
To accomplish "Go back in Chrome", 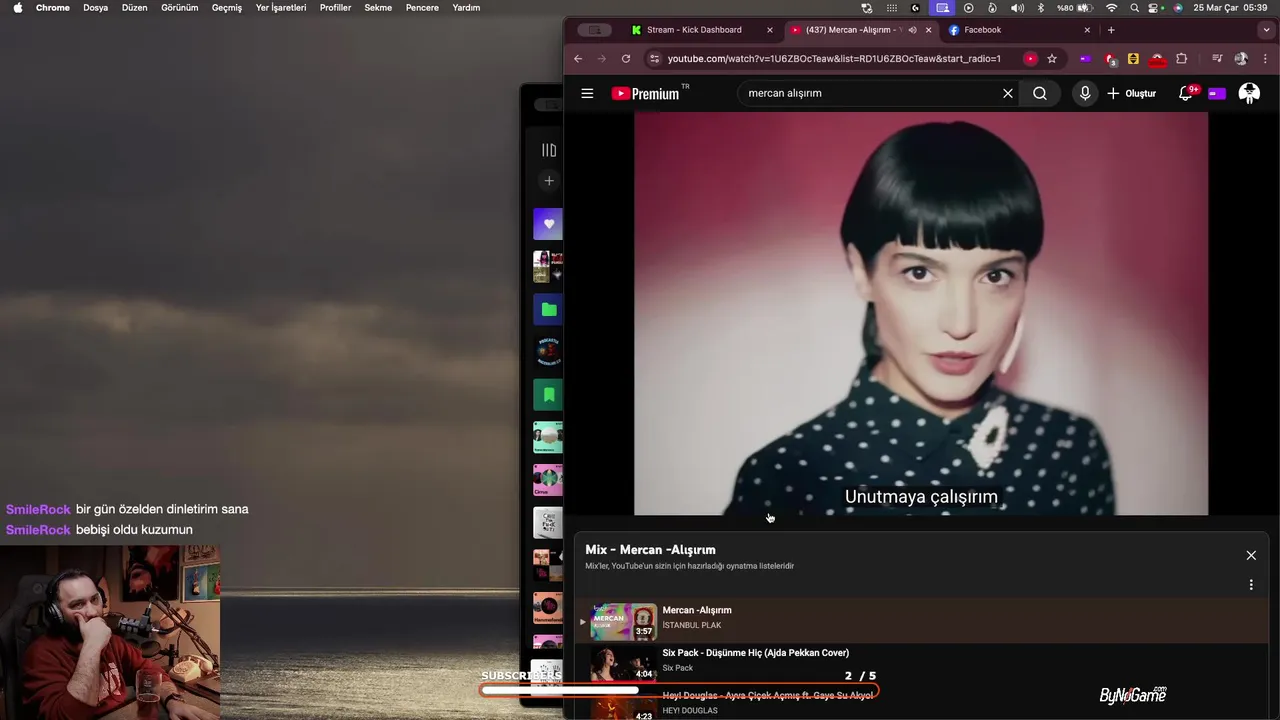I will (578, 59).
